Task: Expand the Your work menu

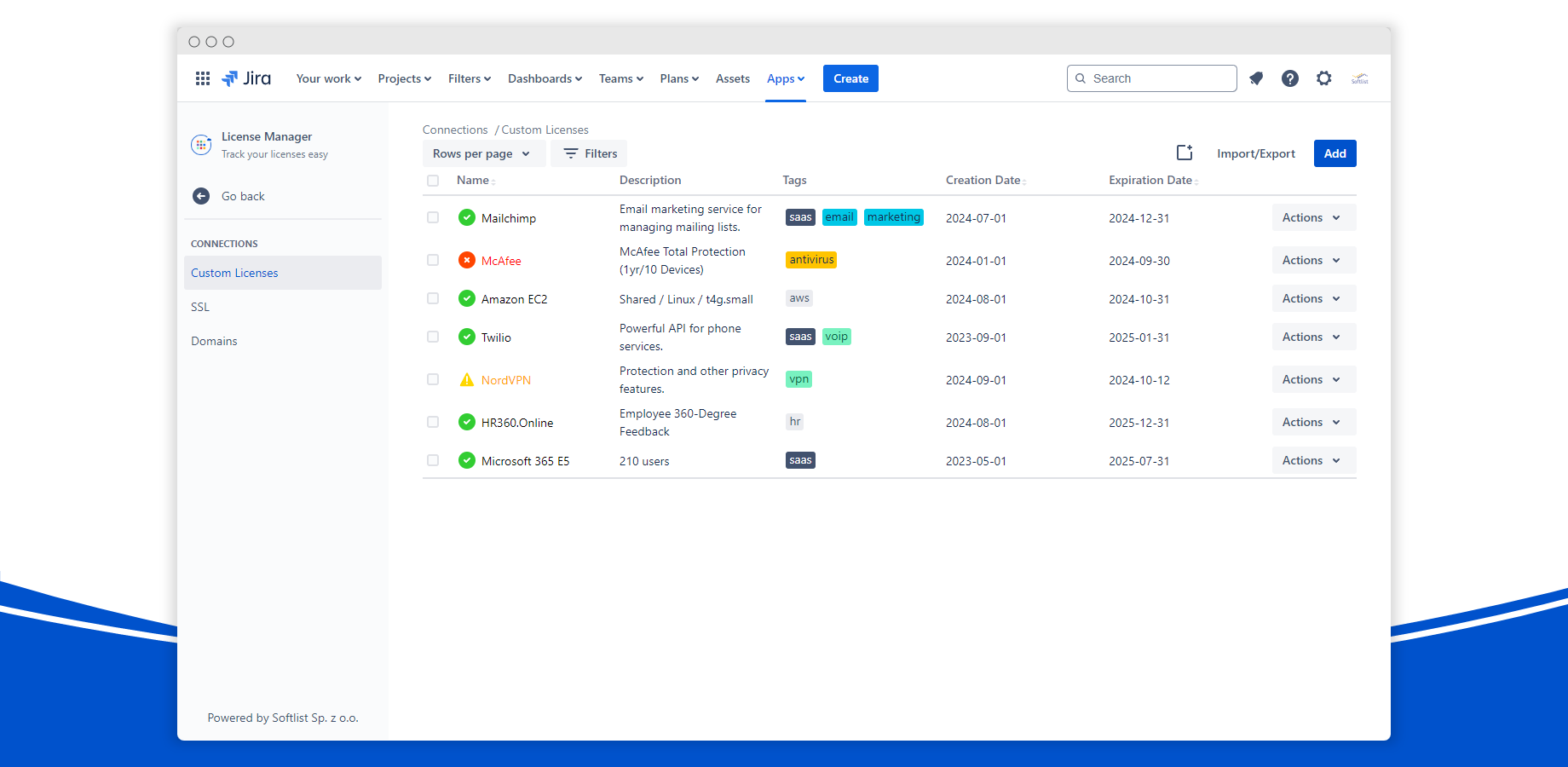Action: [x=329, y=78]
